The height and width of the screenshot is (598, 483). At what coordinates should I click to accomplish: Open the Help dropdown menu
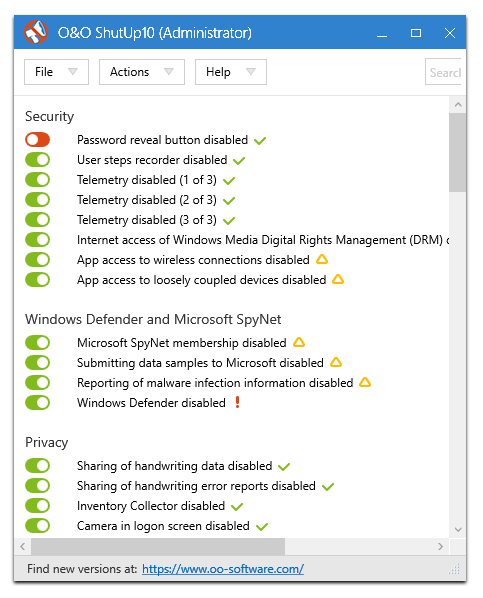(231, 72)
